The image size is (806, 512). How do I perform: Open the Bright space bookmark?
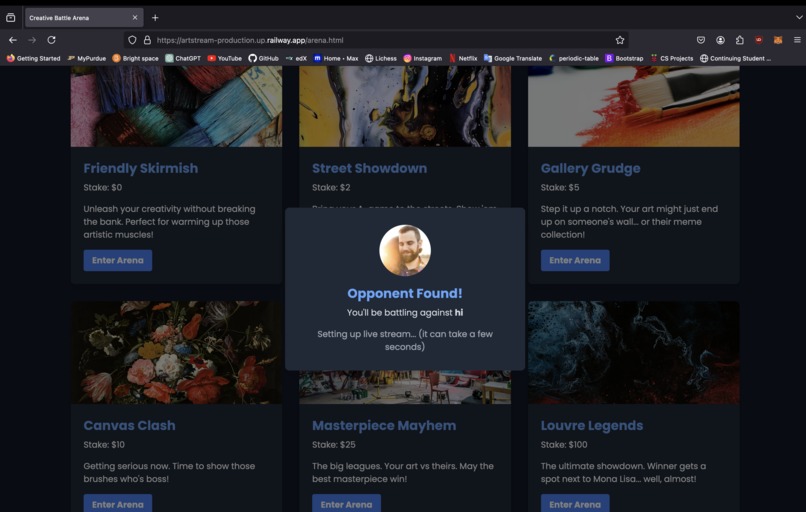coord(135,59)
